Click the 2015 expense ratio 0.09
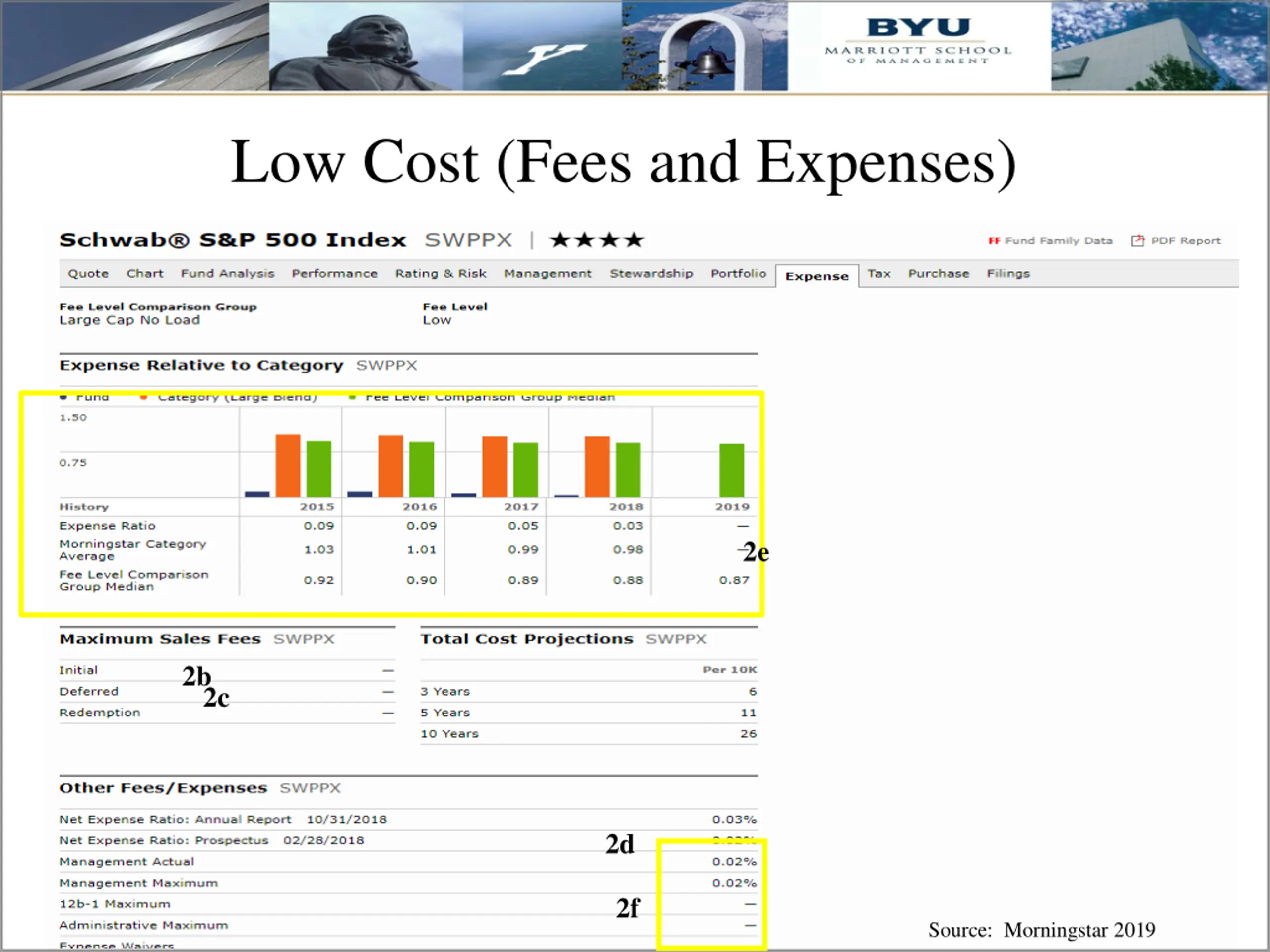The height and width of the screenshot is (952, 1270). point(318,526)
